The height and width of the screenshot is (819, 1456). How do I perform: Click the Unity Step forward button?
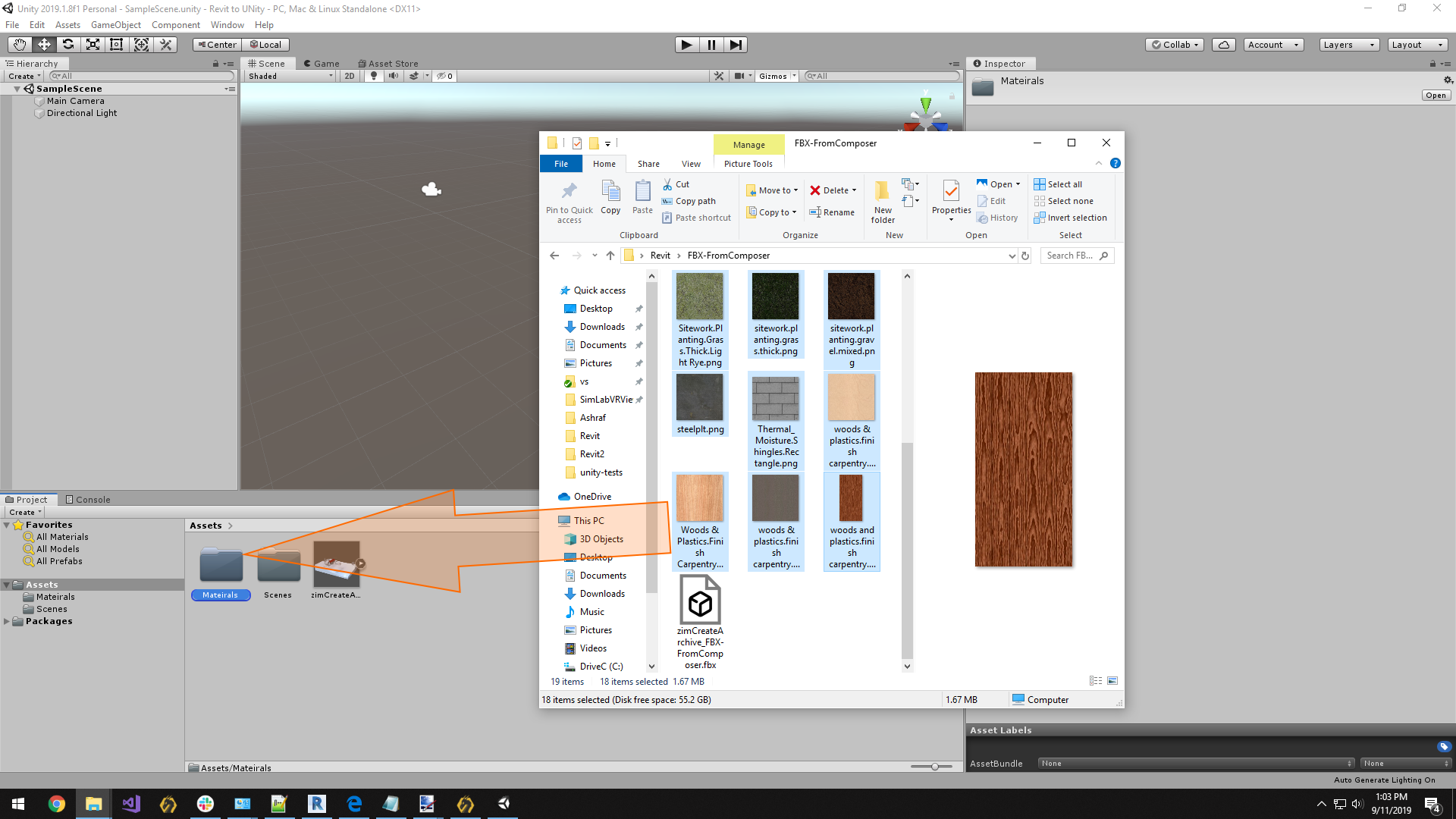pyautogui.click(x=736, y=45)
